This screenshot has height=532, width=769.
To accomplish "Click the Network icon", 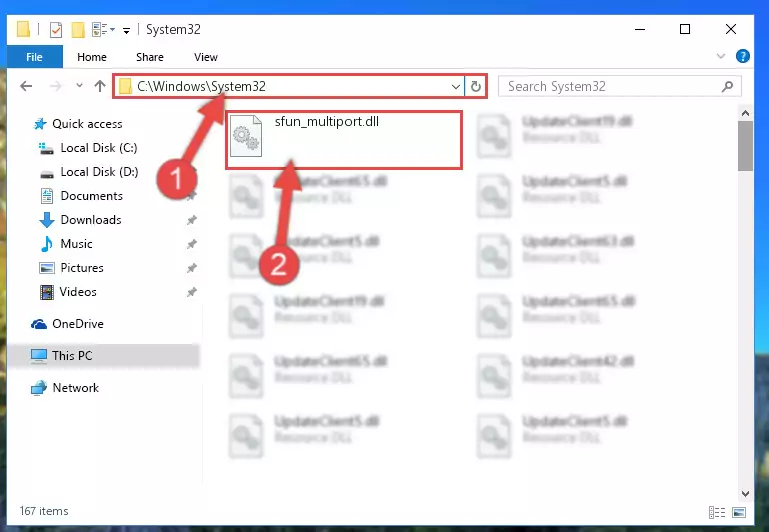I will click(39, 387).
